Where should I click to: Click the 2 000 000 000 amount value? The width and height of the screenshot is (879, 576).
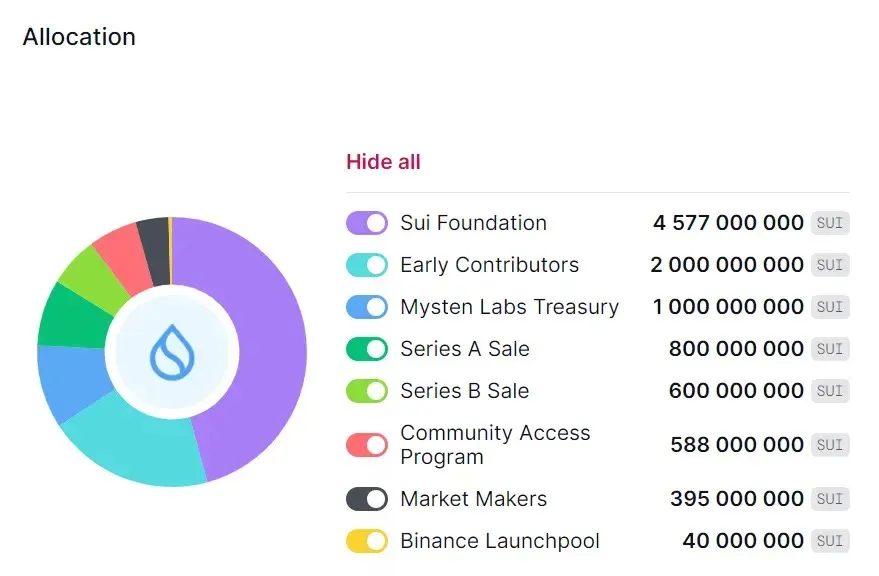[x=727, y=265]
